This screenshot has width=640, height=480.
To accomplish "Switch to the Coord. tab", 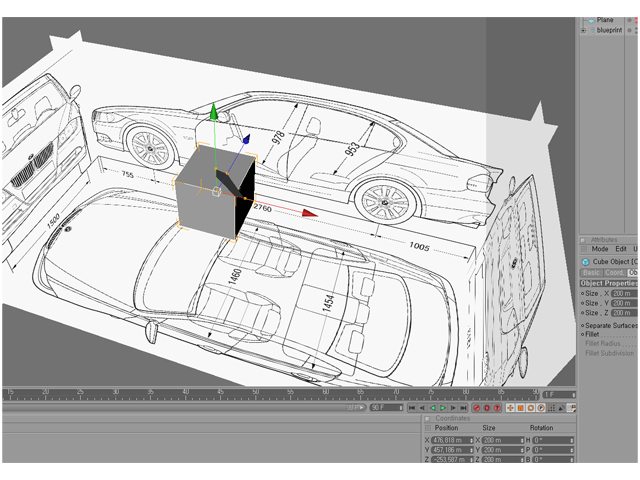I will [x=615, y=272].
